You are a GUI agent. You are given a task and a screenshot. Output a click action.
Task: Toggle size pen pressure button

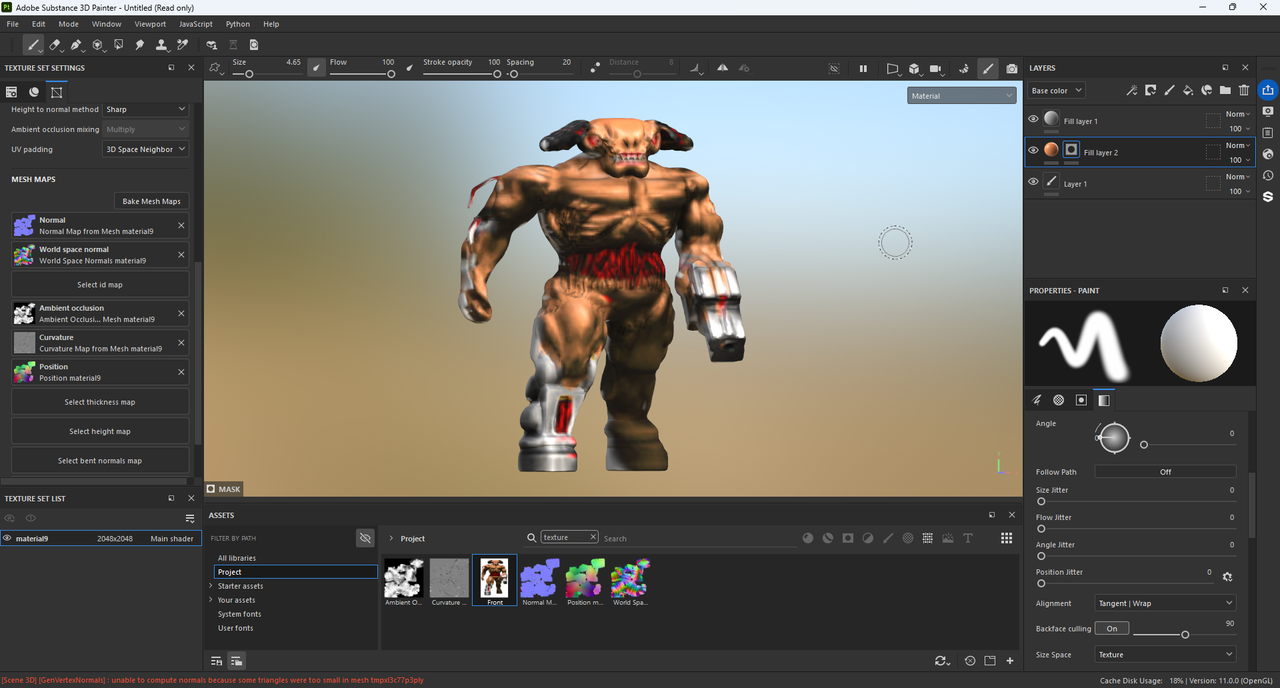click(x=316, y=68)
